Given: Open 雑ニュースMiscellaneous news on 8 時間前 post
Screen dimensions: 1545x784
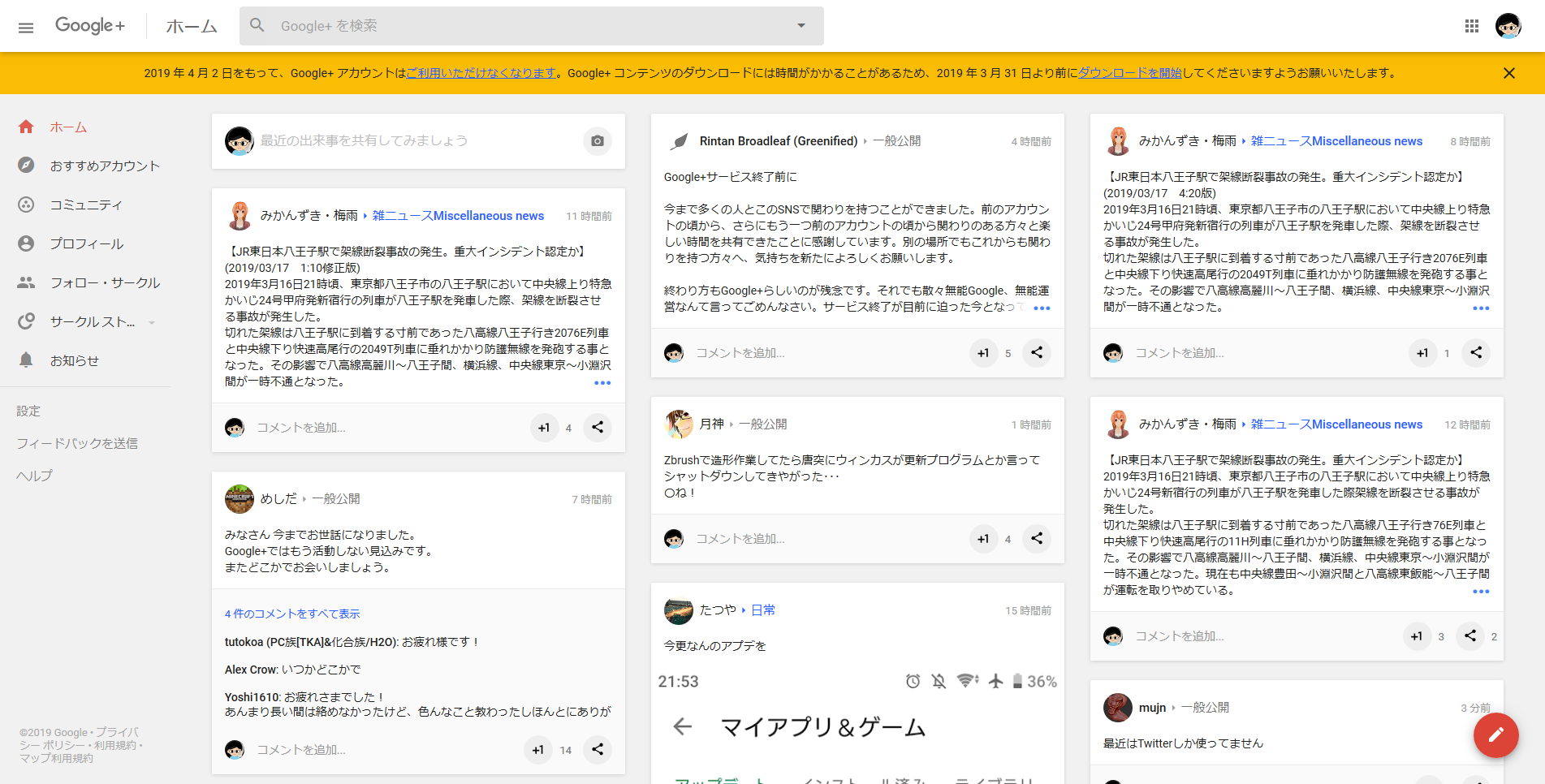Looking at the screenshot, I should tap(1336, 141).
